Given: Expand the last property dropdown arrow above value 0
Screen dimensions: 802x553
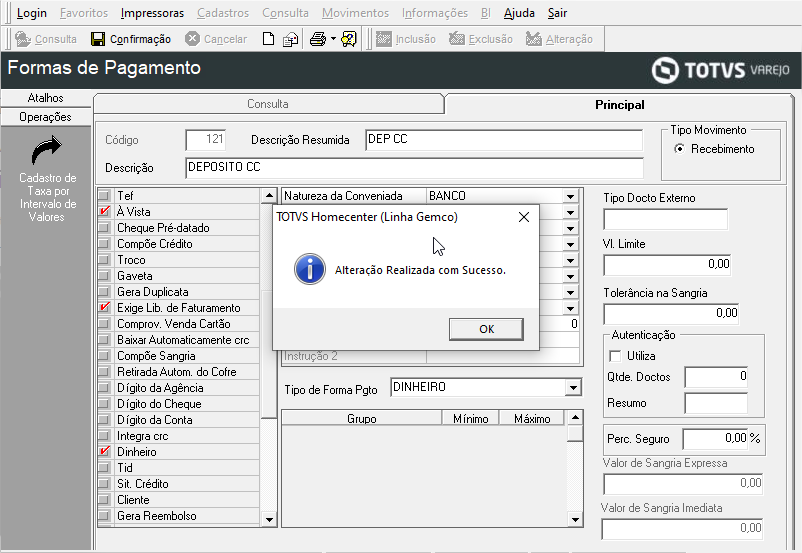Looking at the screenshot, I should [x=570, y=308].
